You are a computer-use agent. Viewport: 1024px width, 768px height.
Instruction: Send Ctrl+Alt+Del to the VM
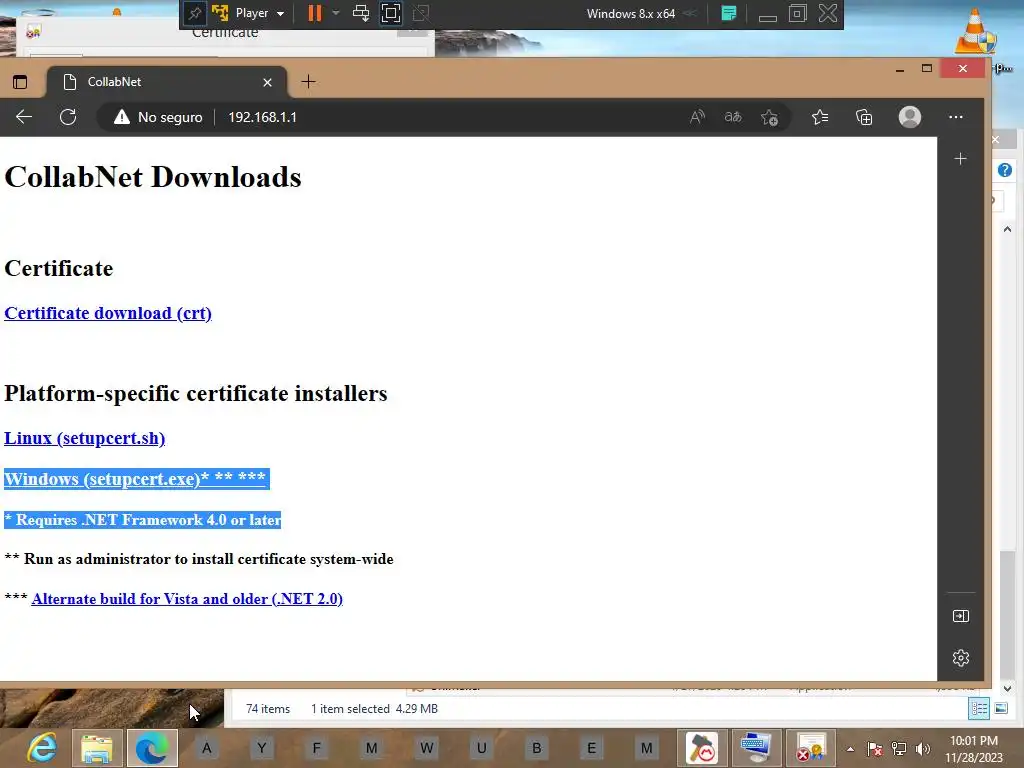(360, 13)
